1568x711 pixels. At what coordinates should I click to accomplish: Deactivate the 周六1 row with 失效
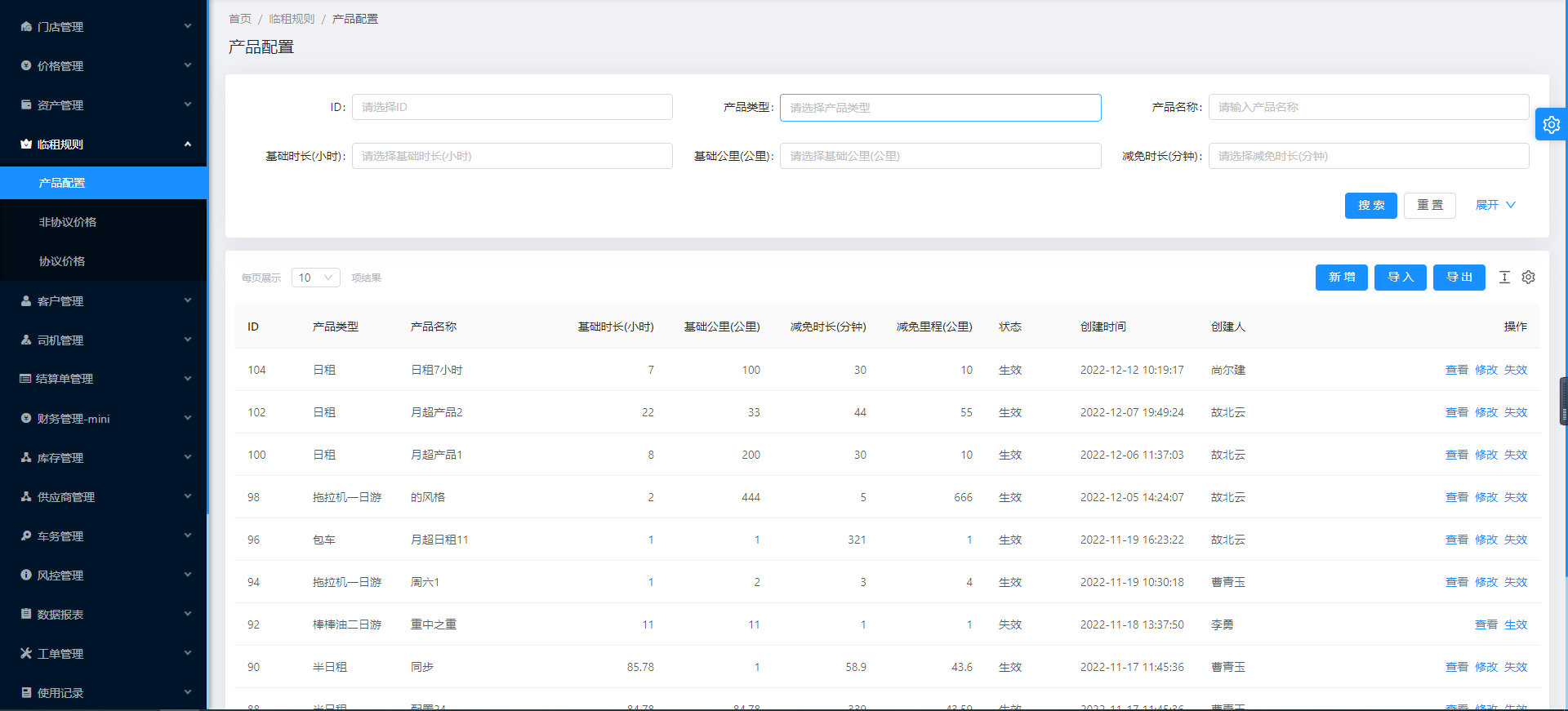click(x=1515, y=582)
